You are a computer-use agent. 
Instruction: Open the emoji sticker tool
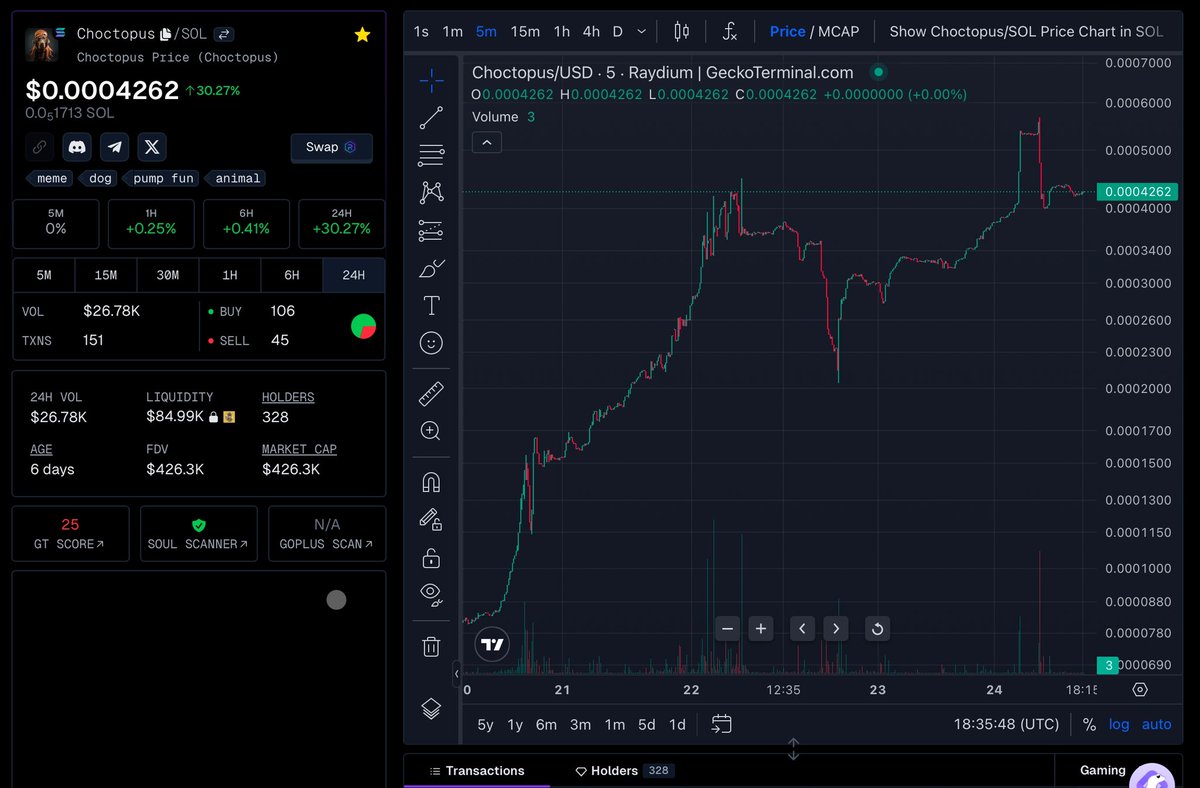[430, 343]
